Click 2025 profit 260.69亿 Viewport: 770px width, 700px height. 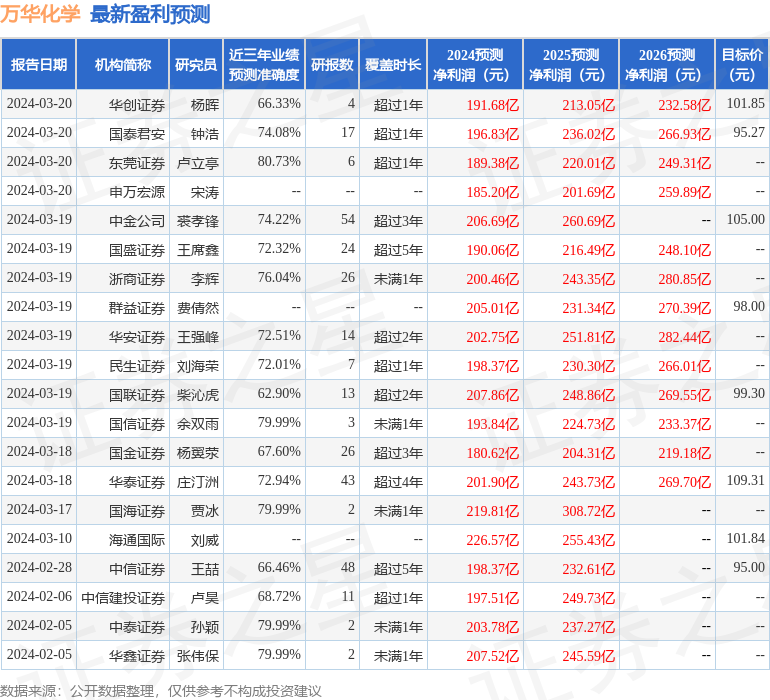click(588, 221)
